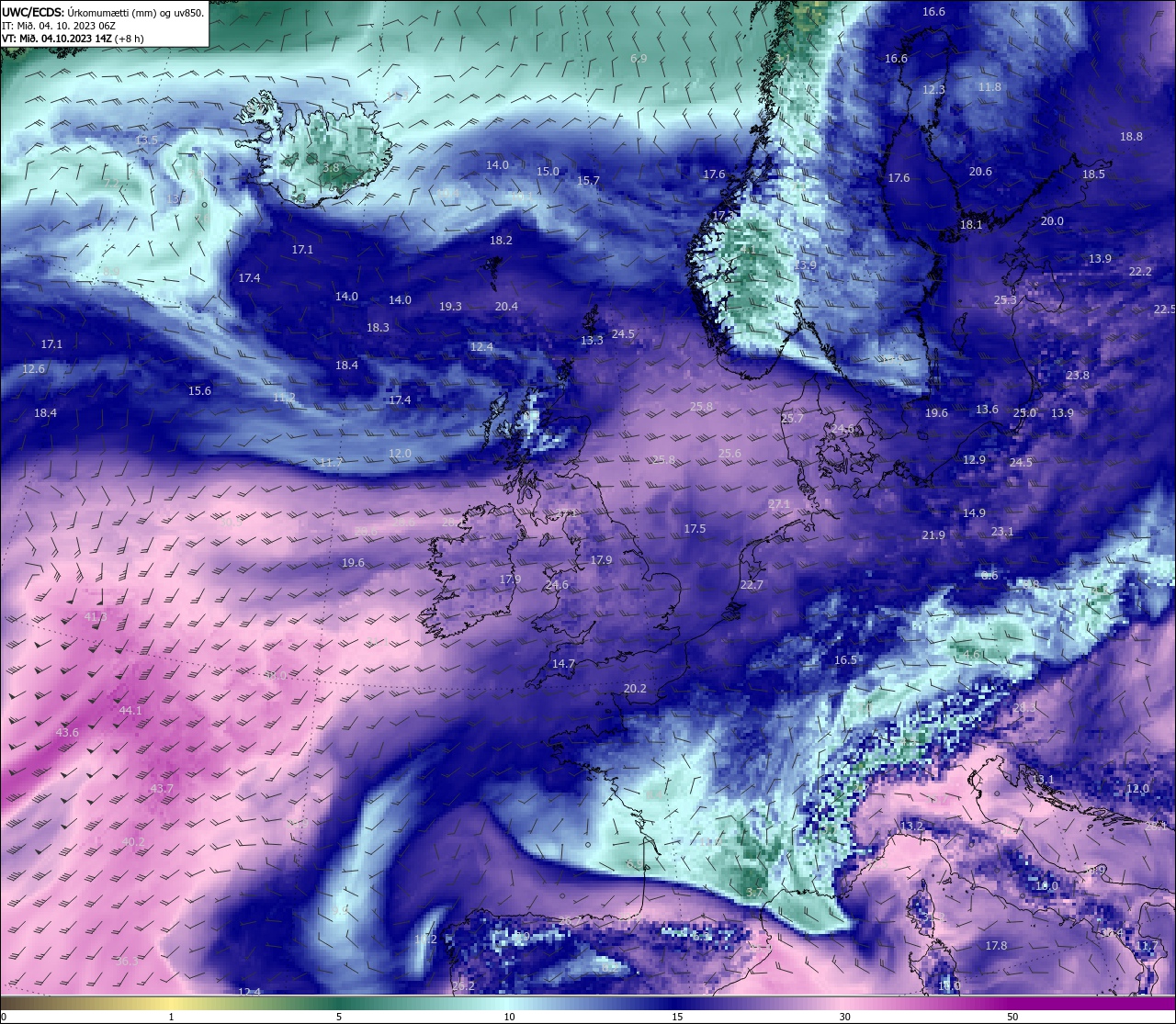Click the 27.1 value near the Netherlands
This screenshot has height=1024, width=1176.
[779, 504]
